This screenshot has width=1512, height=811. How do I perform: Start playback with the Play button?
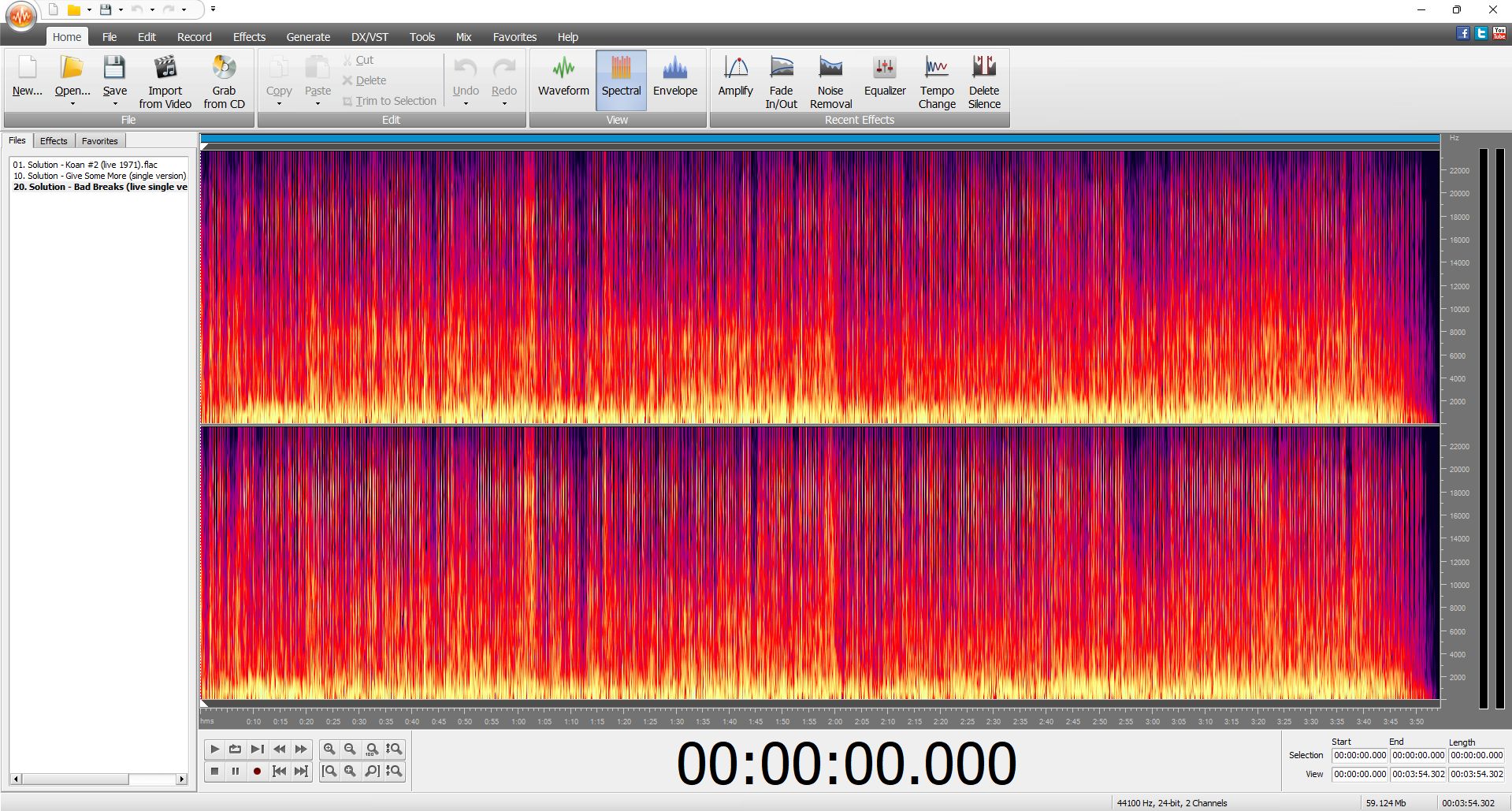pos(214,749)
